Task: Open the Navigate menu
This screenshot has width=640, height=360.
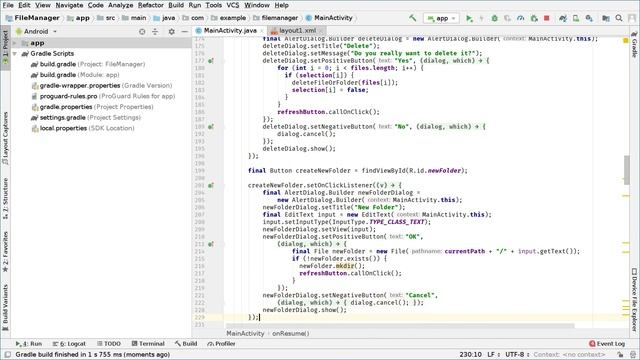Action: pos(69,5)
